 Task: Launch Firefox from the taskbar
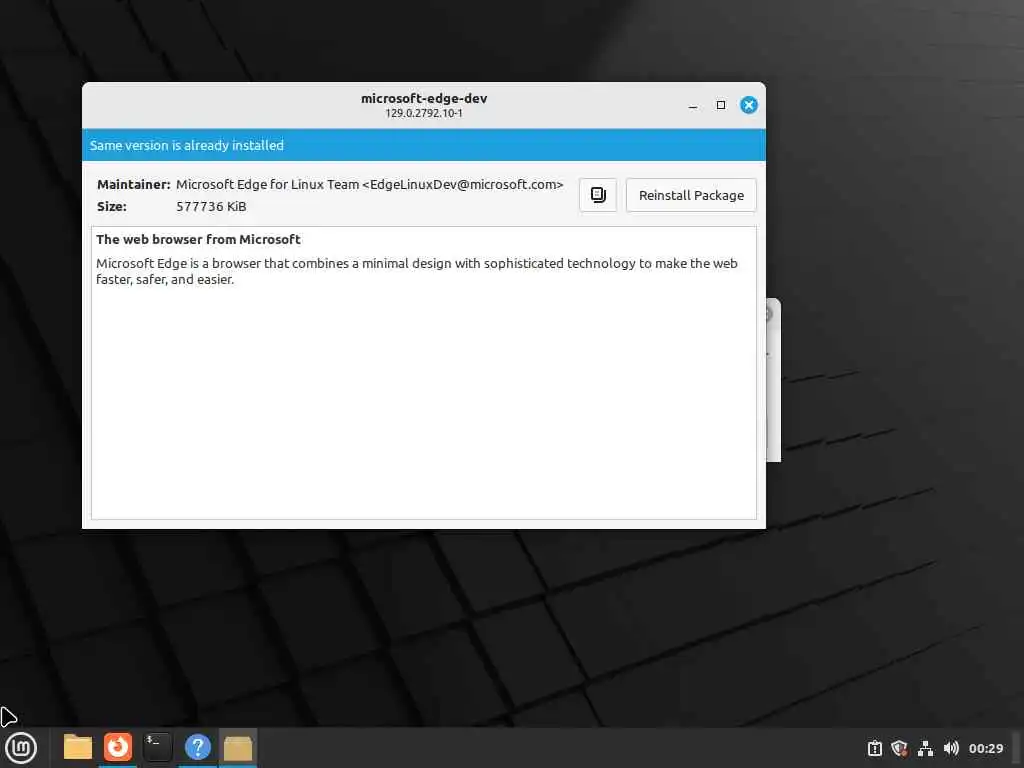click(118, 747)
